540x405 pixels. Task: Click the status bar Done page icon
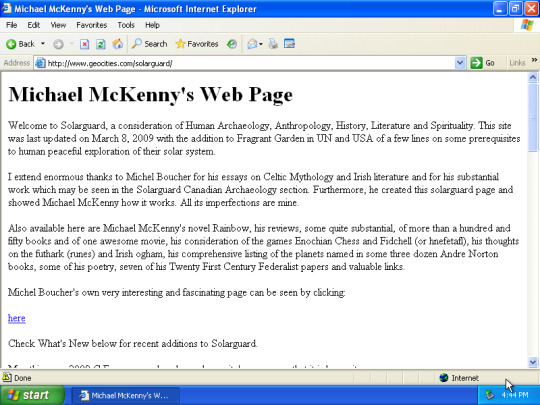7,378
